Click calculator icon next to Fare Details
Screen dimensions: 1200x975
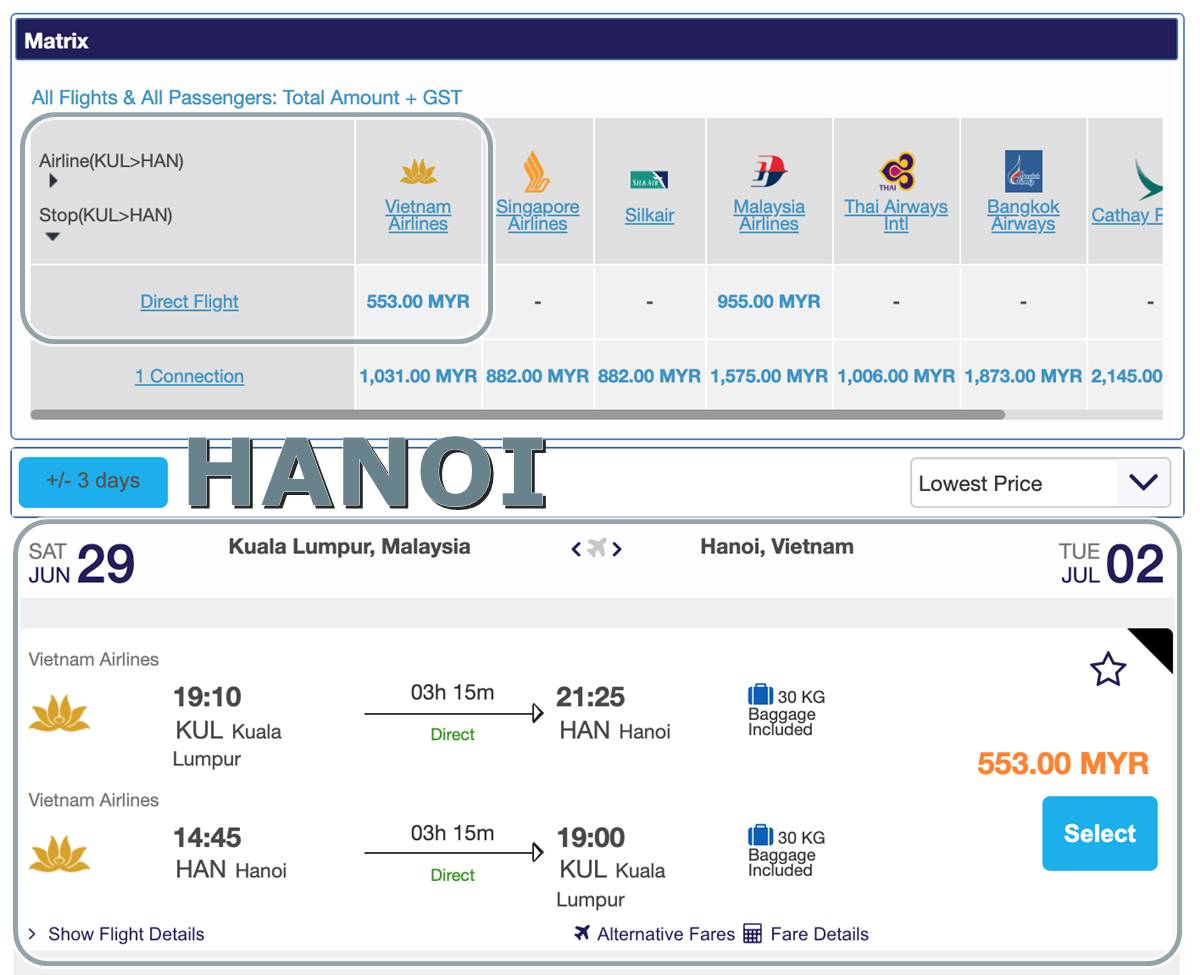tap(753, 934)
